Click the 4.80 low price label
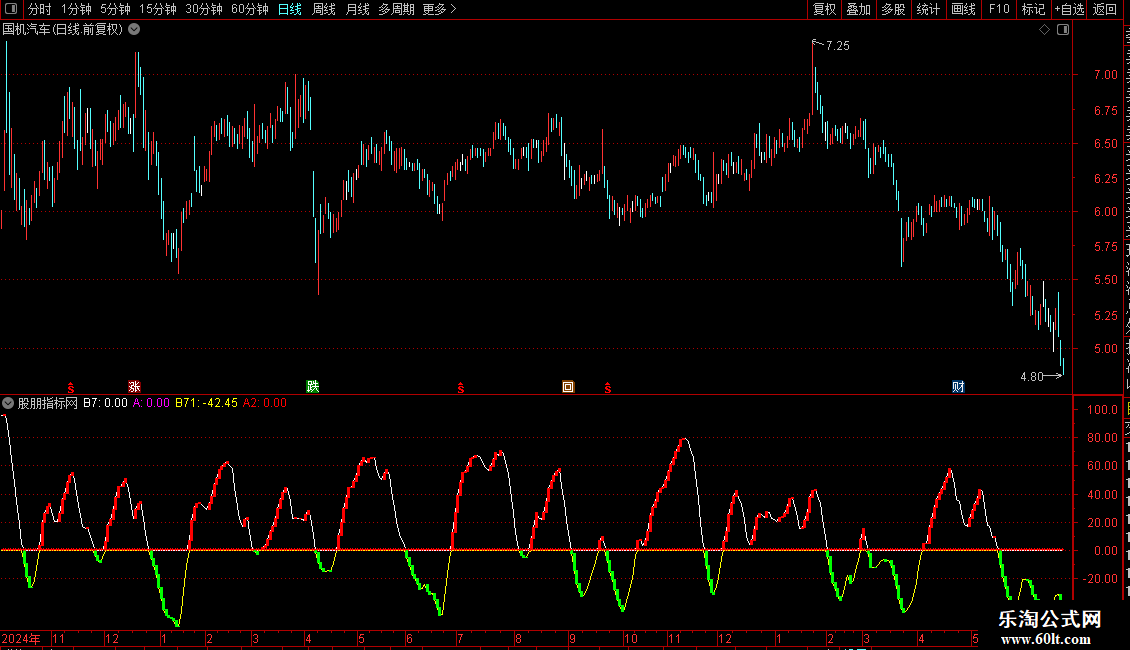The width and height of the screenshot is (1130, 650). tap(1032, 376)
